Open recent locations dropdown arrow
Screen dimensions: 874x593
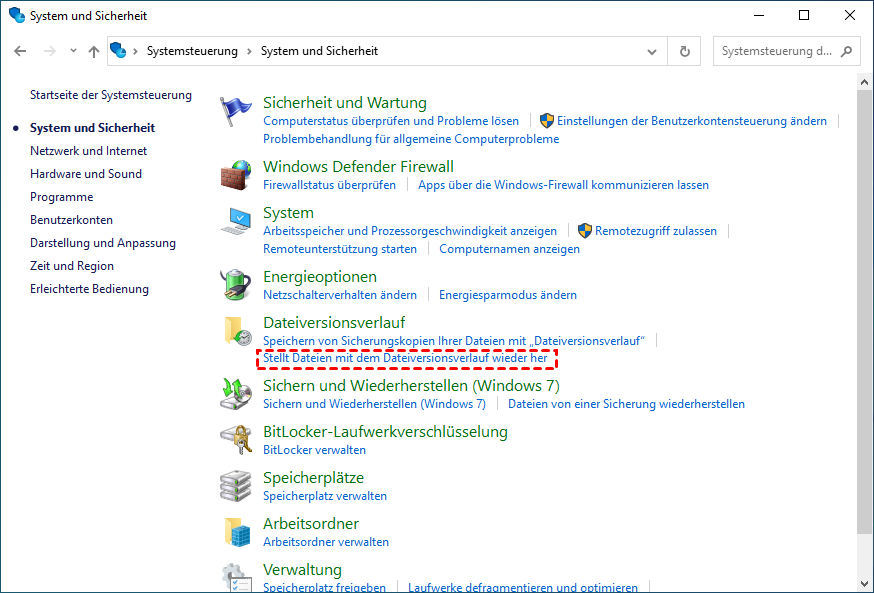73,51
